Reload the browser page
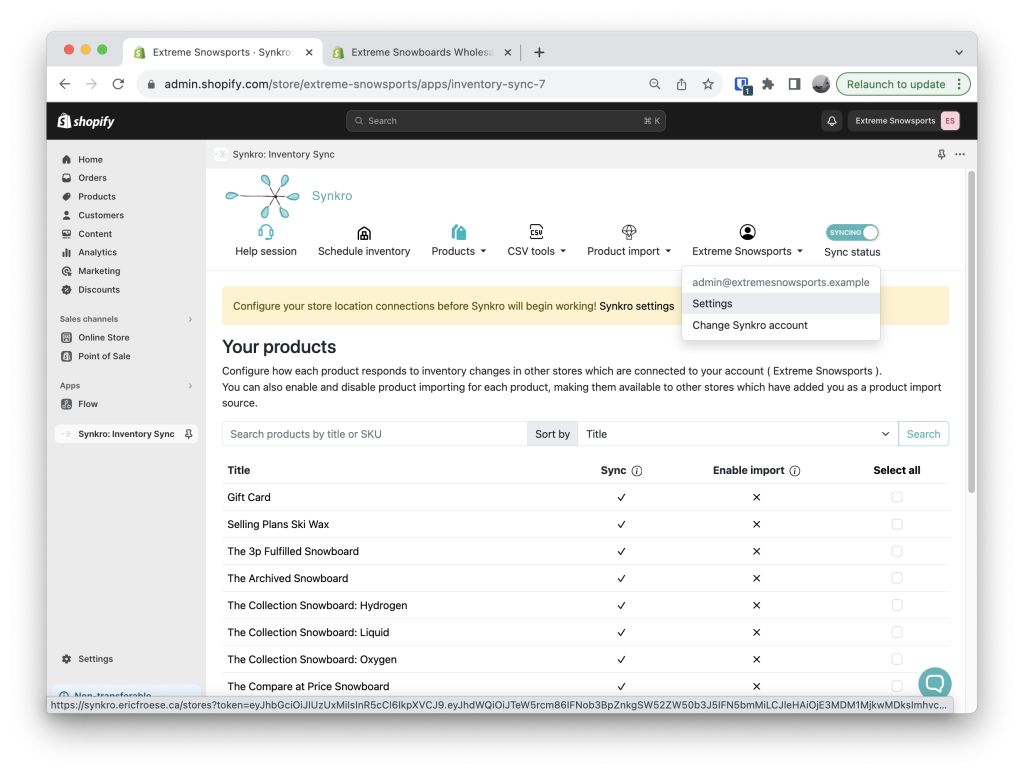The width and height of the screenshot is (1024, 774). click(118, 84)
